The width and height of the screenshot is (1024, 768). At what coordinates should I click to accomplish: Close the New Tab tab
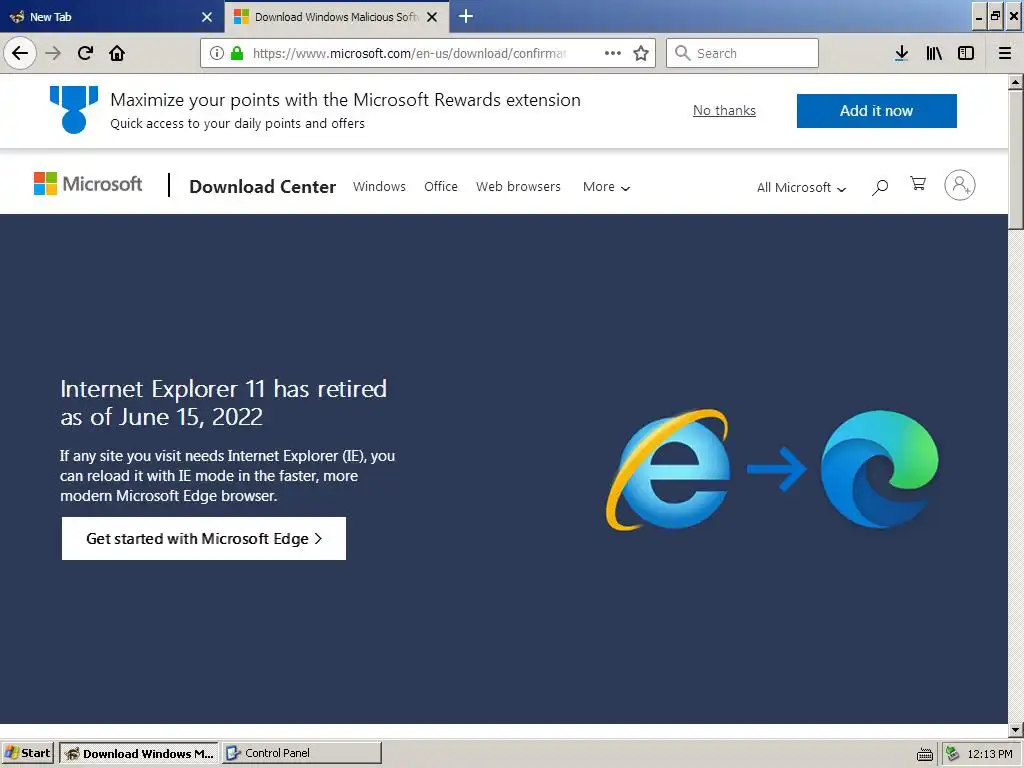[x=207, y=17]
